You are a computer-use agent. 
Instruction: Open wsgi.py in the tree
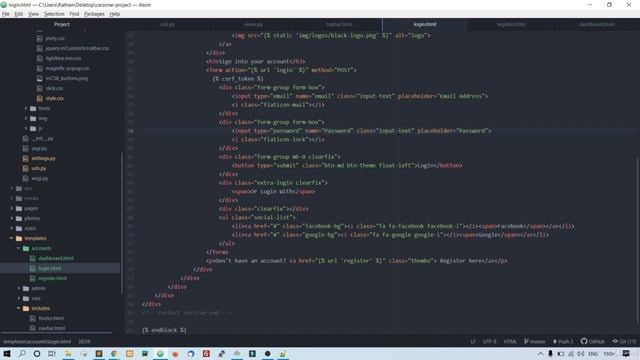pyautogui.click(x=40, y=178)
